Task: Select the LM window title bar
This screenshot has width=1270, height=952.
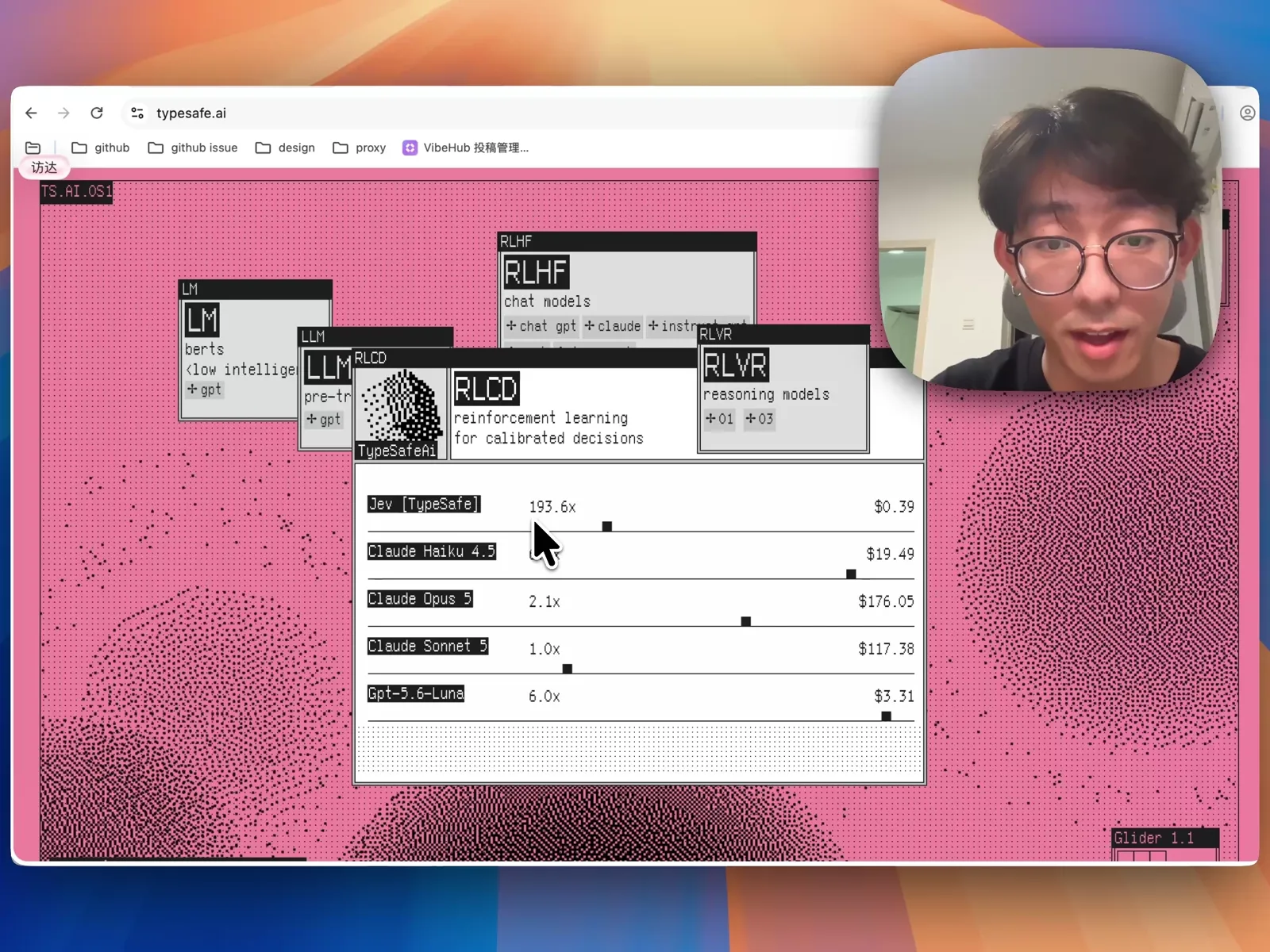Action: [x=256, y=289]
